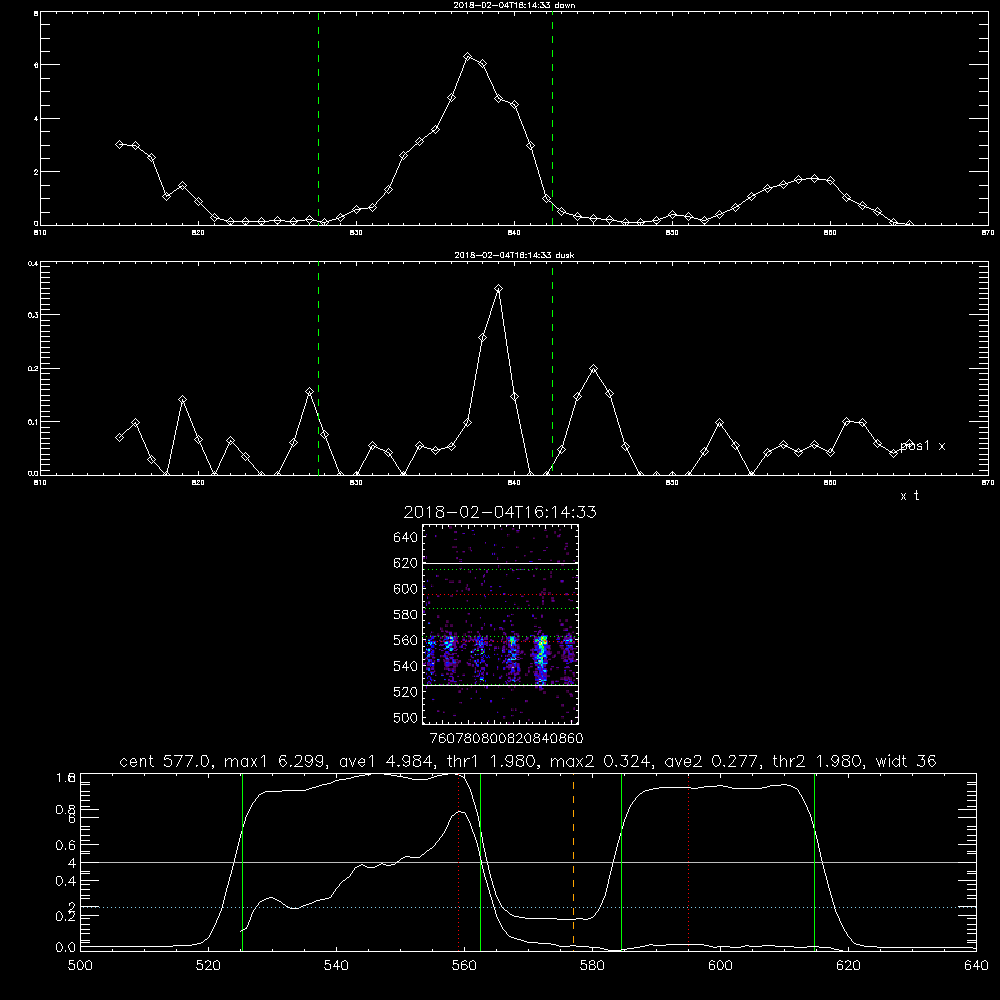The image size is (1000, 1000).
Task: Click the 'thr1 1.980' value in statistics line
Action: [489, 761]
